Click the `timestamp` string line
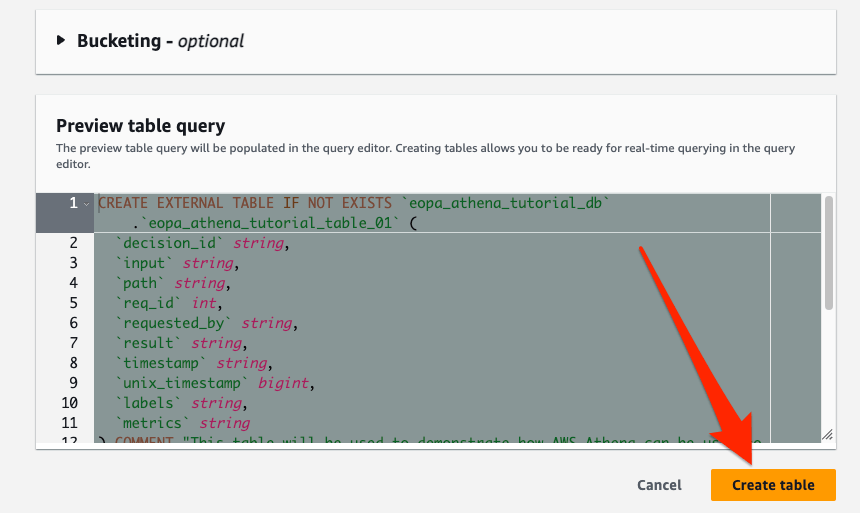 (194, 363)
